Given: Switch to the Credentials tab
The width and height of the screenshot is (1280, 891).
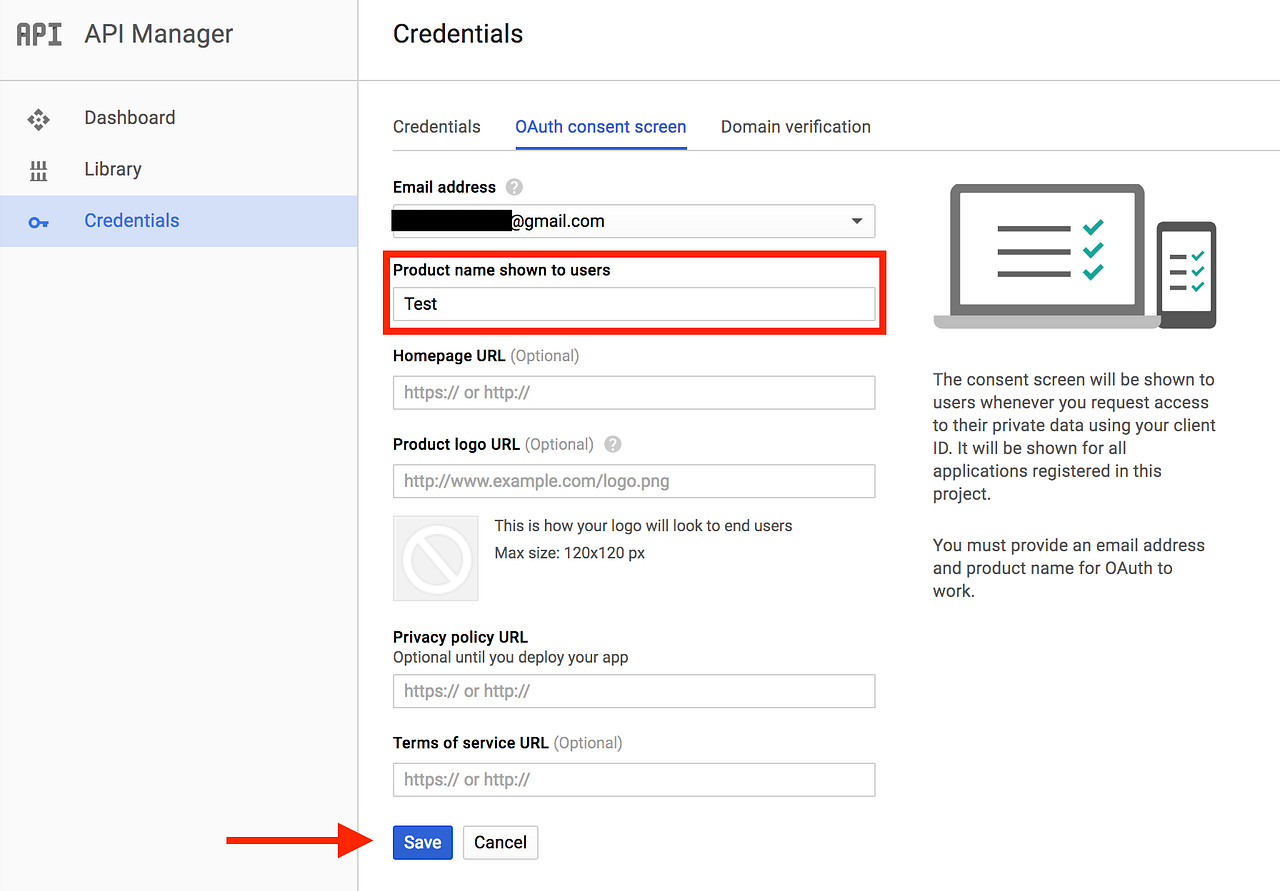Looking at the screenshot, I should [x=437, y=127].
